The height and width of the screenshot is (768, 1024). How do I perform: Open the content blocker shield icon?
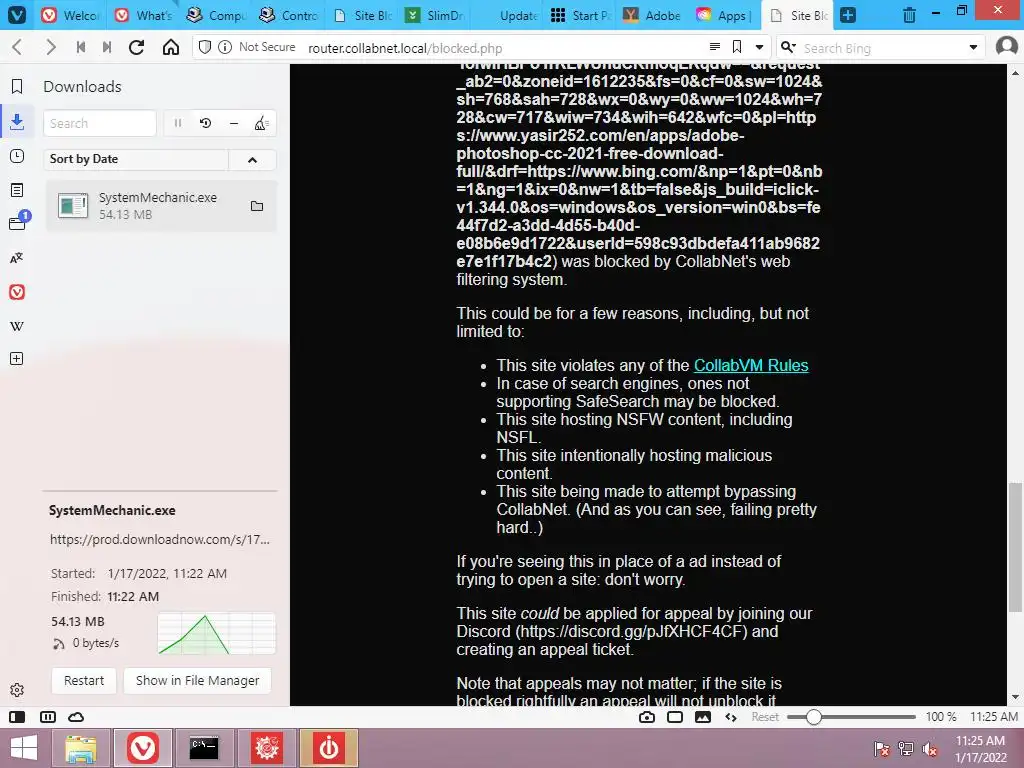[x=205, y=47]
